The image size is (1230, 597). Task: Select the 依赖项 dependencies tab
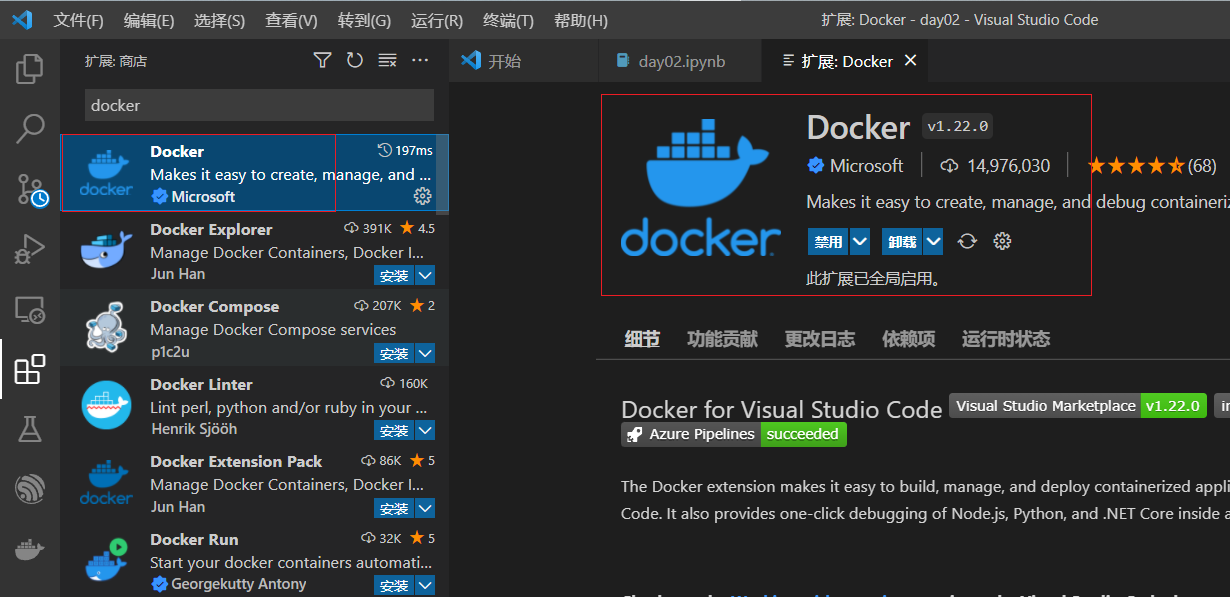tap(908, 339)
